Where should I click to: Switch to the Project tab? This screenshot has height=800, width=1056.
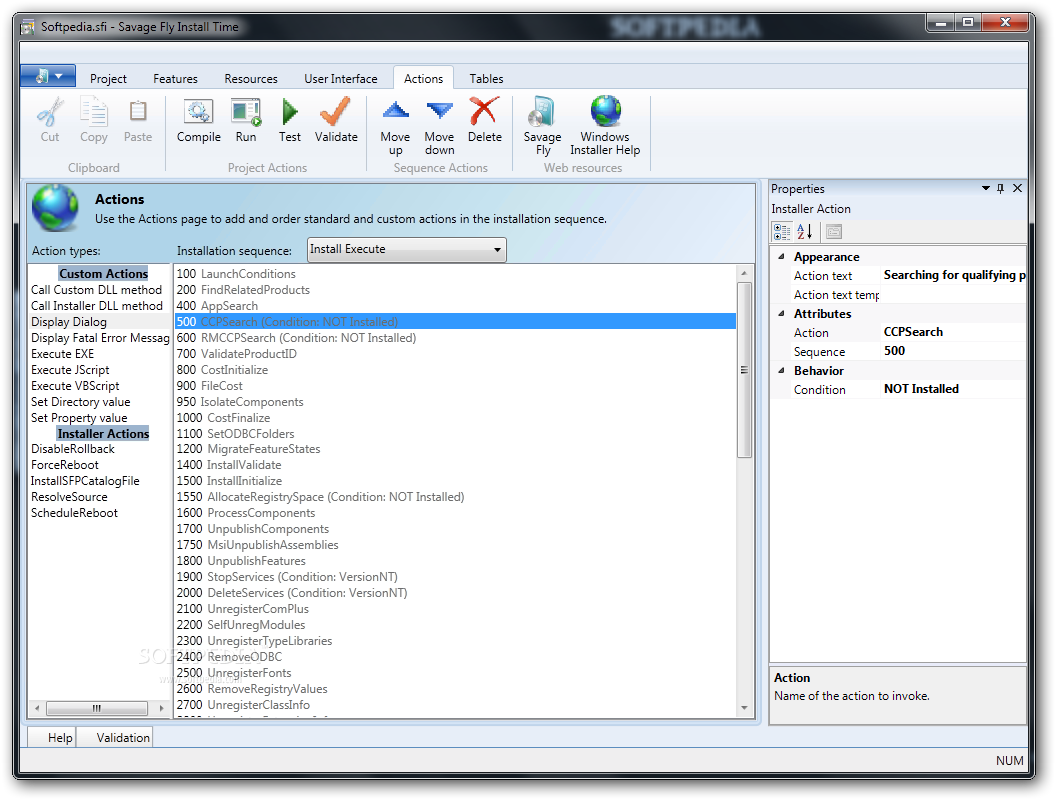coord(108,79)
